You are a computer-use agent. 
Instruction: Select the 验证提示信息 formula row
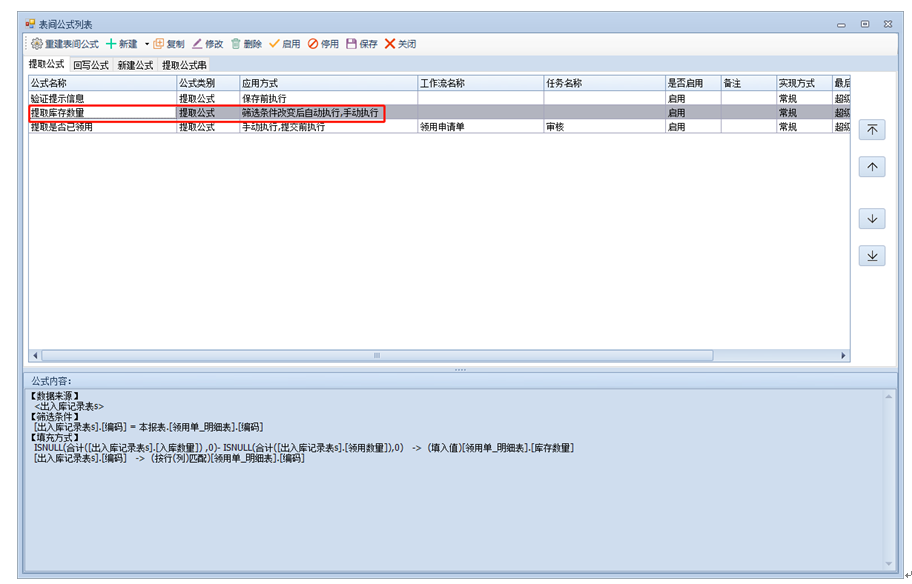[100, 99]
